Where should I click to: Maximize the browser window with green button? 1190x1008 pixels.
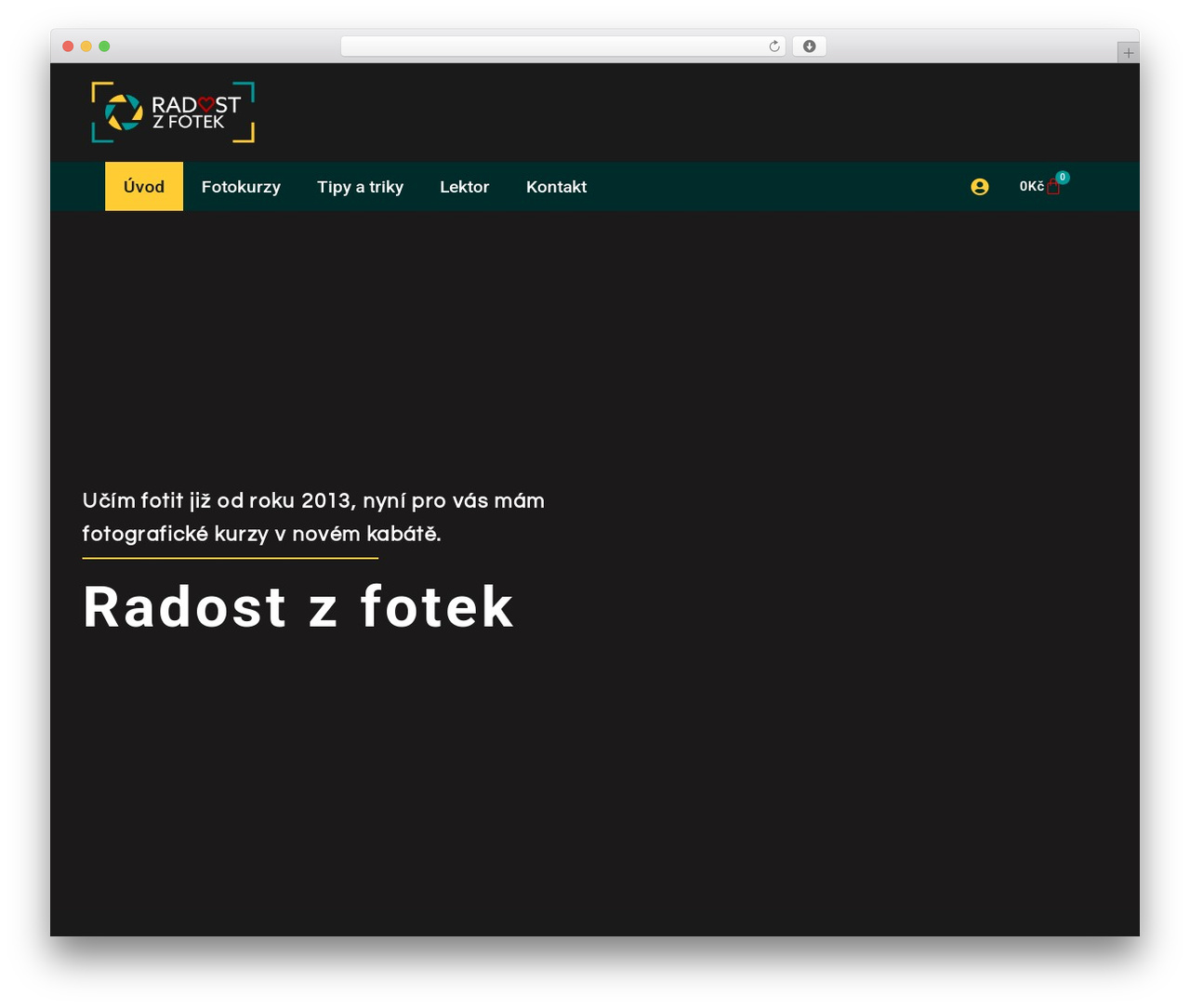tap(104, 46)
